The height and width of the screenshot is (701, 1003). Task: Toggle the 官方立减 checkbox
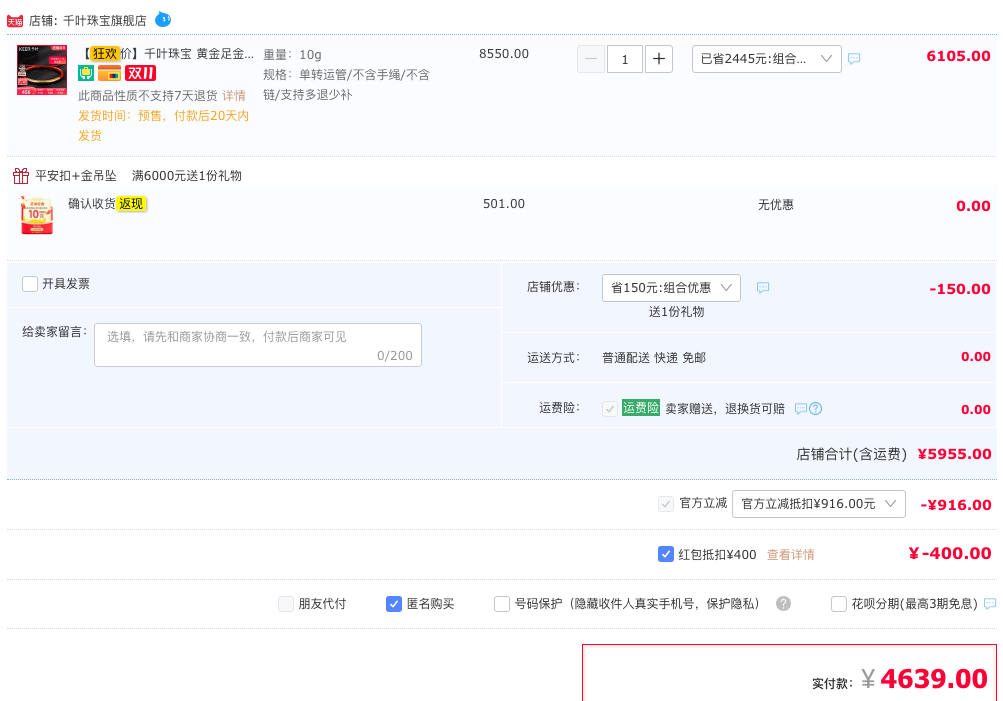click(666, 504)
